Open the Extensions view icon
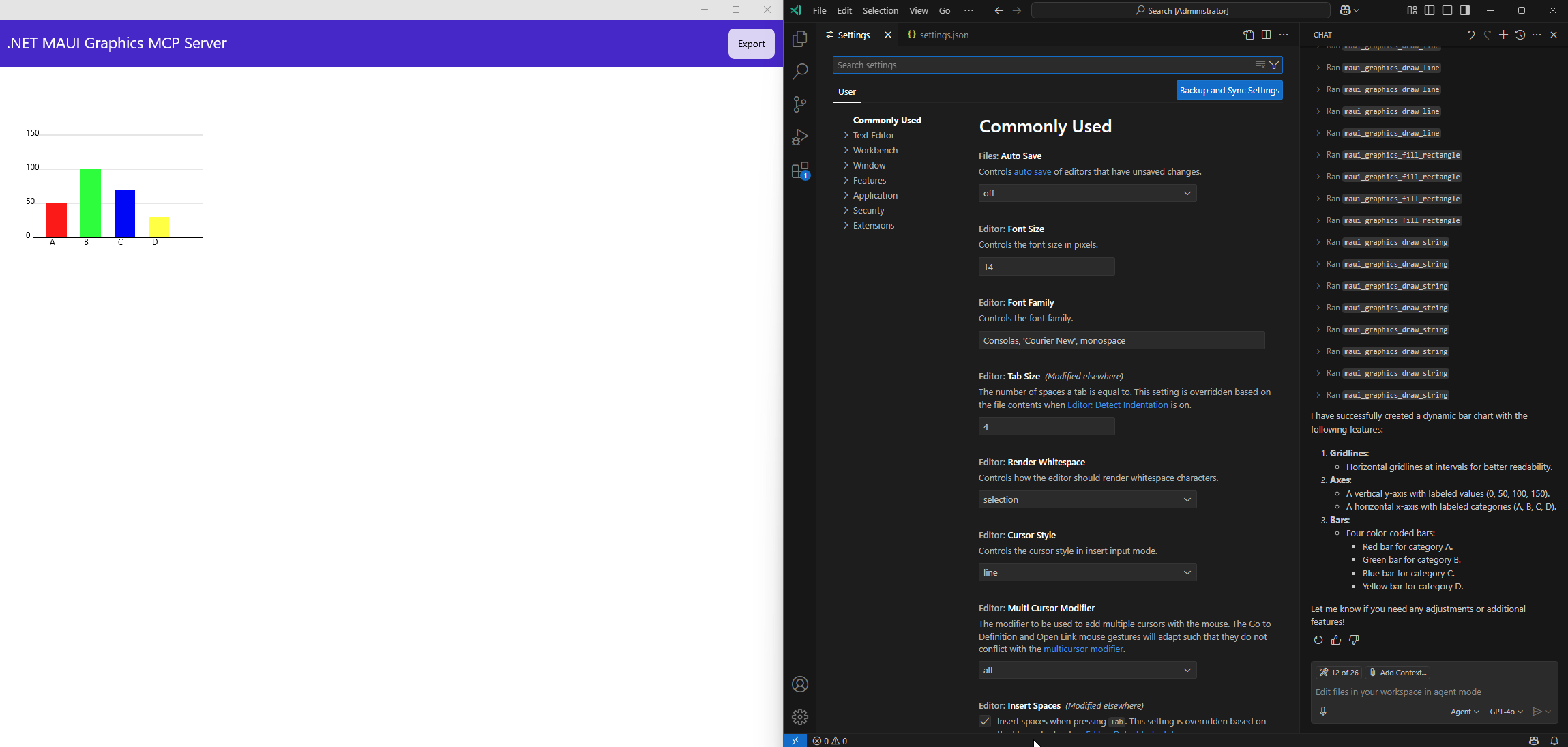 click(x=800, y=171)
